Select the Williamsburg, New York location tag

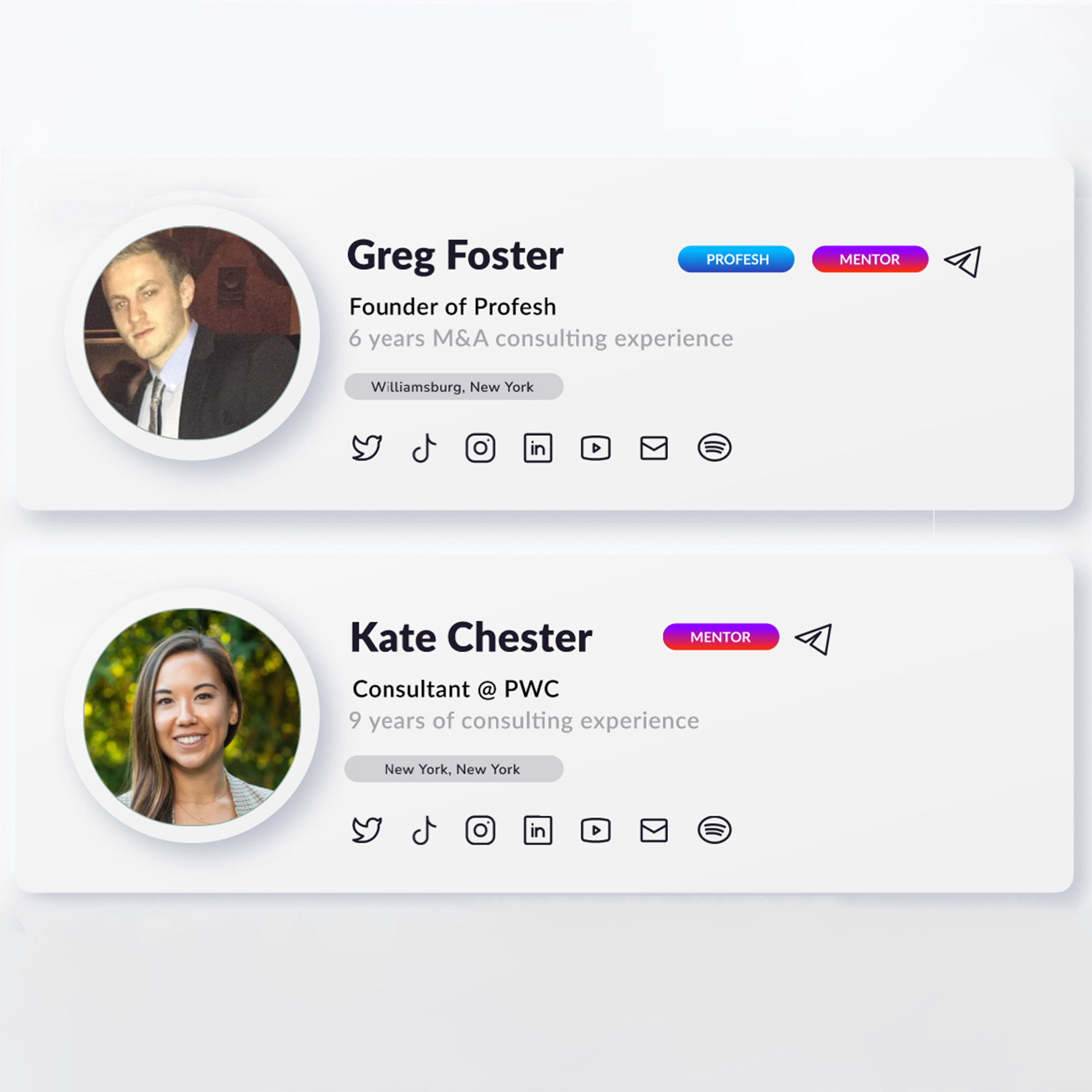[x=454, y=386]
